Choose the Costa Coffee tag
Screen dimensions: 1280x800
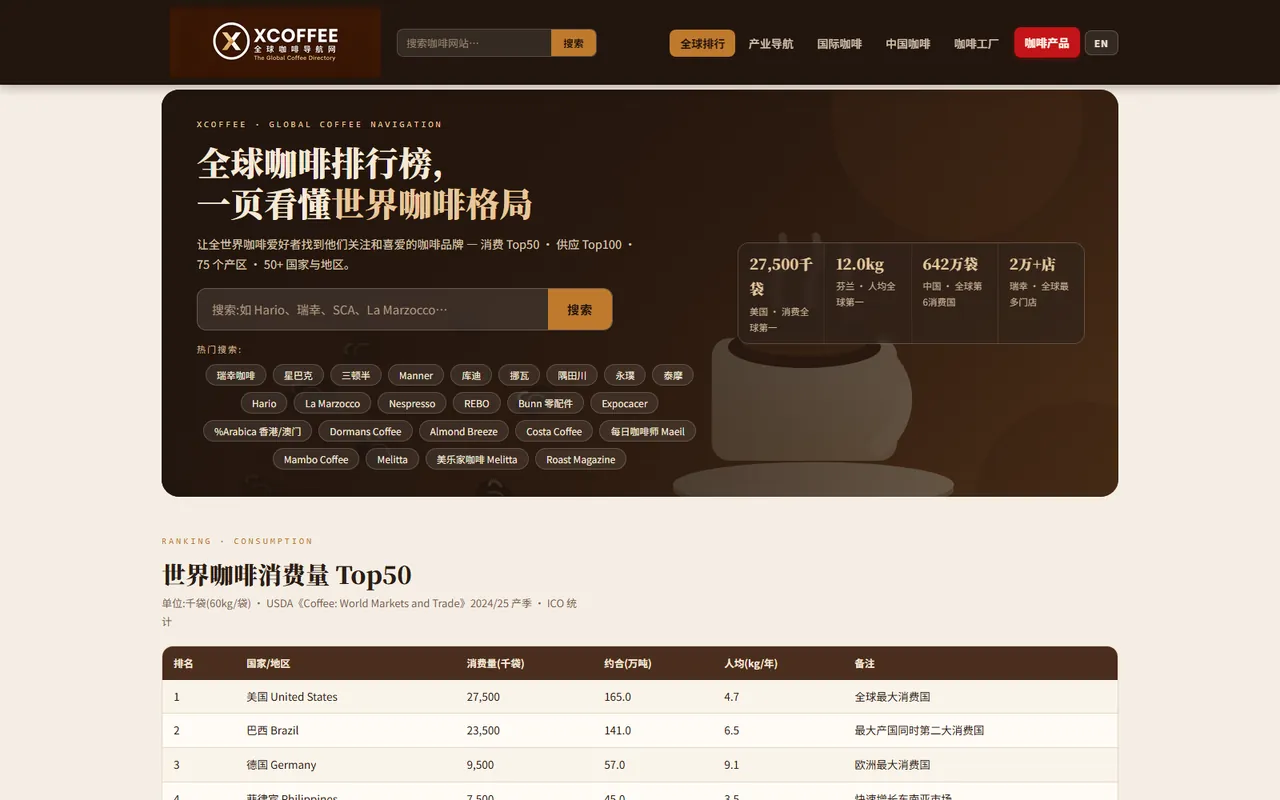pyautogui.click(x=554, y=431)
